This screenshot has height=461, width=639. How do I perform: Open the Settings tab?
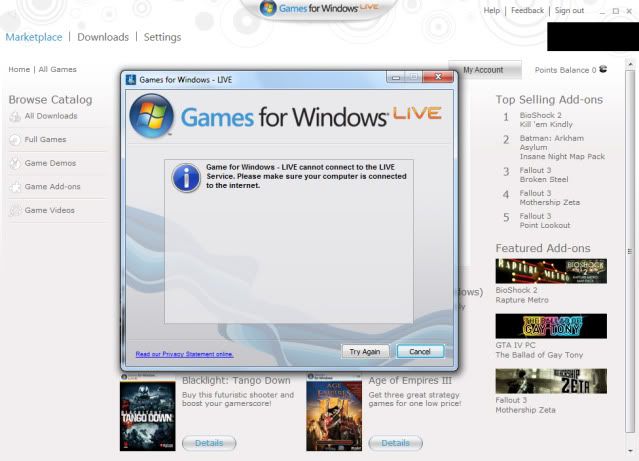point(162,37)
